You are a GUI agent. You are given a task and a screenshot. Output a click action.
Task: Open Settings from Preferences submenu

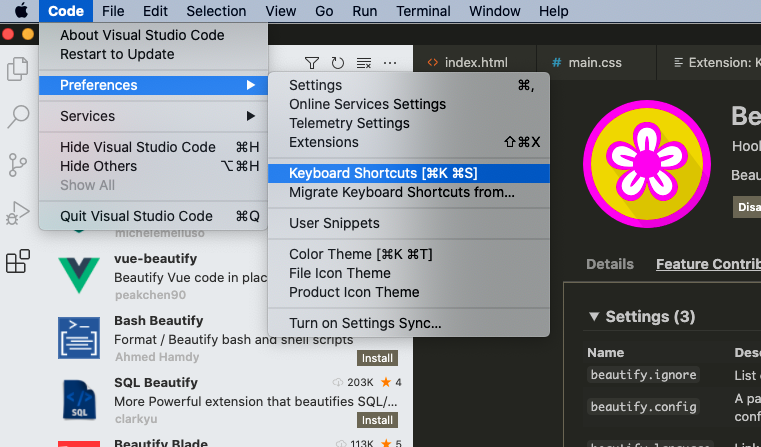coord(409,85)
